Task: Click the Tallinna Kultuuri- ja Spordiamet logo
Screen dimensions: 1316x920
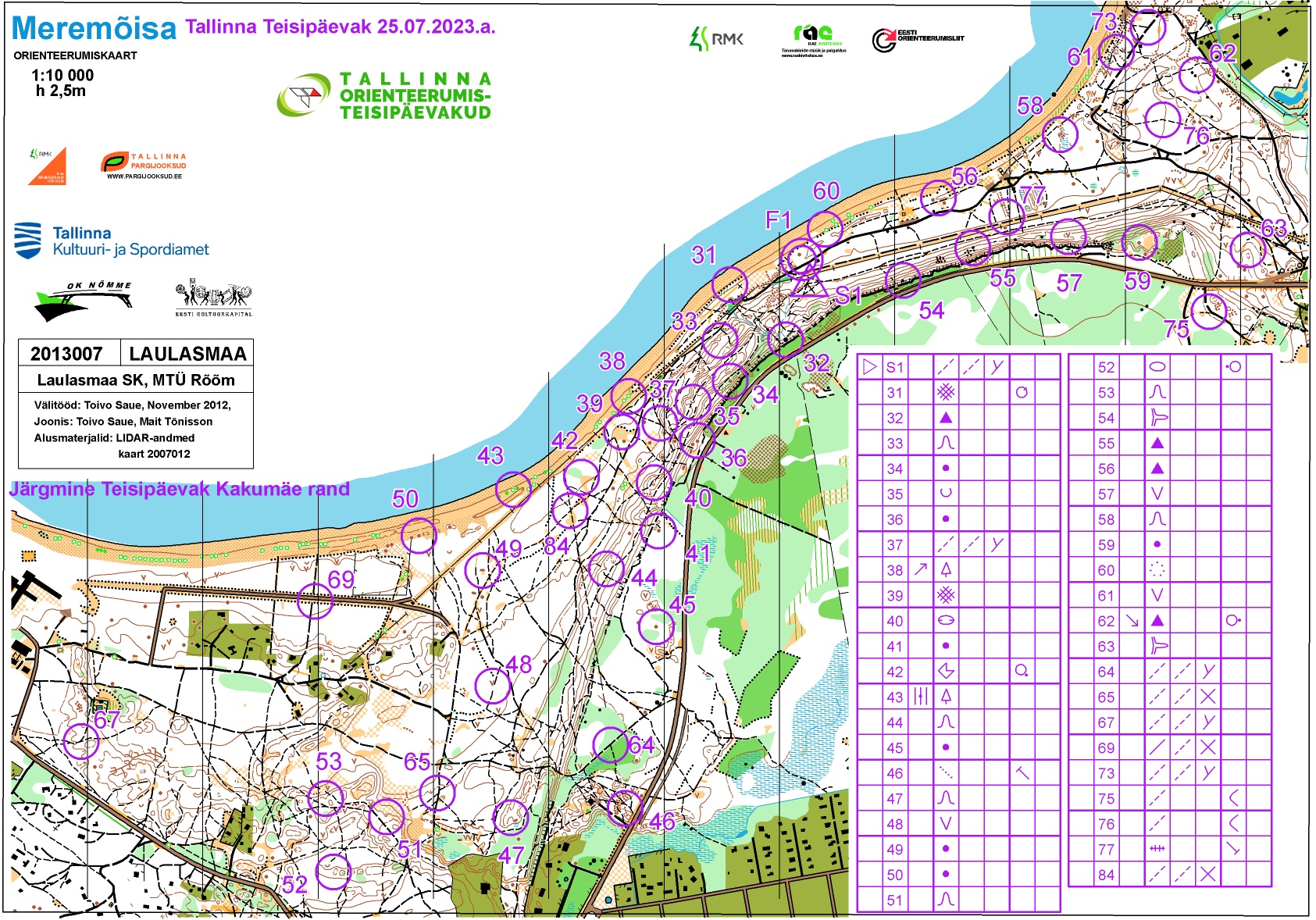Action: tap(112, 241)
